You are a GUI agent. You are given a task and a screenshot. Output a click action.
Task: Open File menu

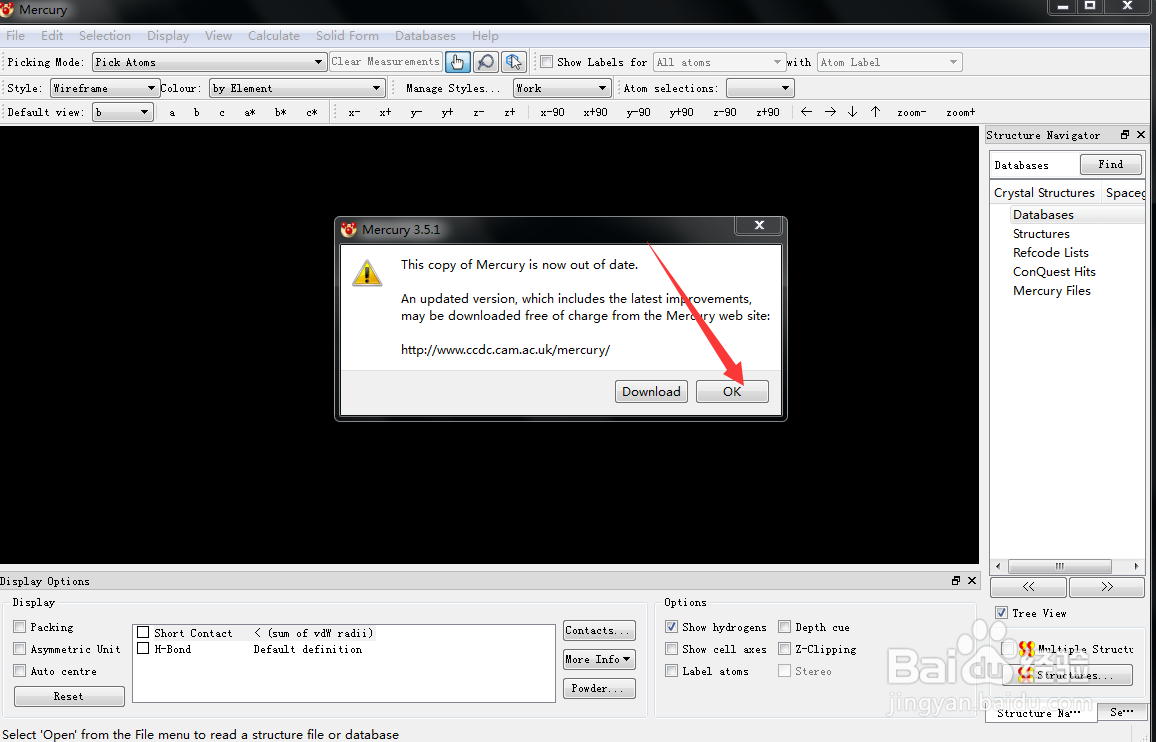click(x=15, y=35)
